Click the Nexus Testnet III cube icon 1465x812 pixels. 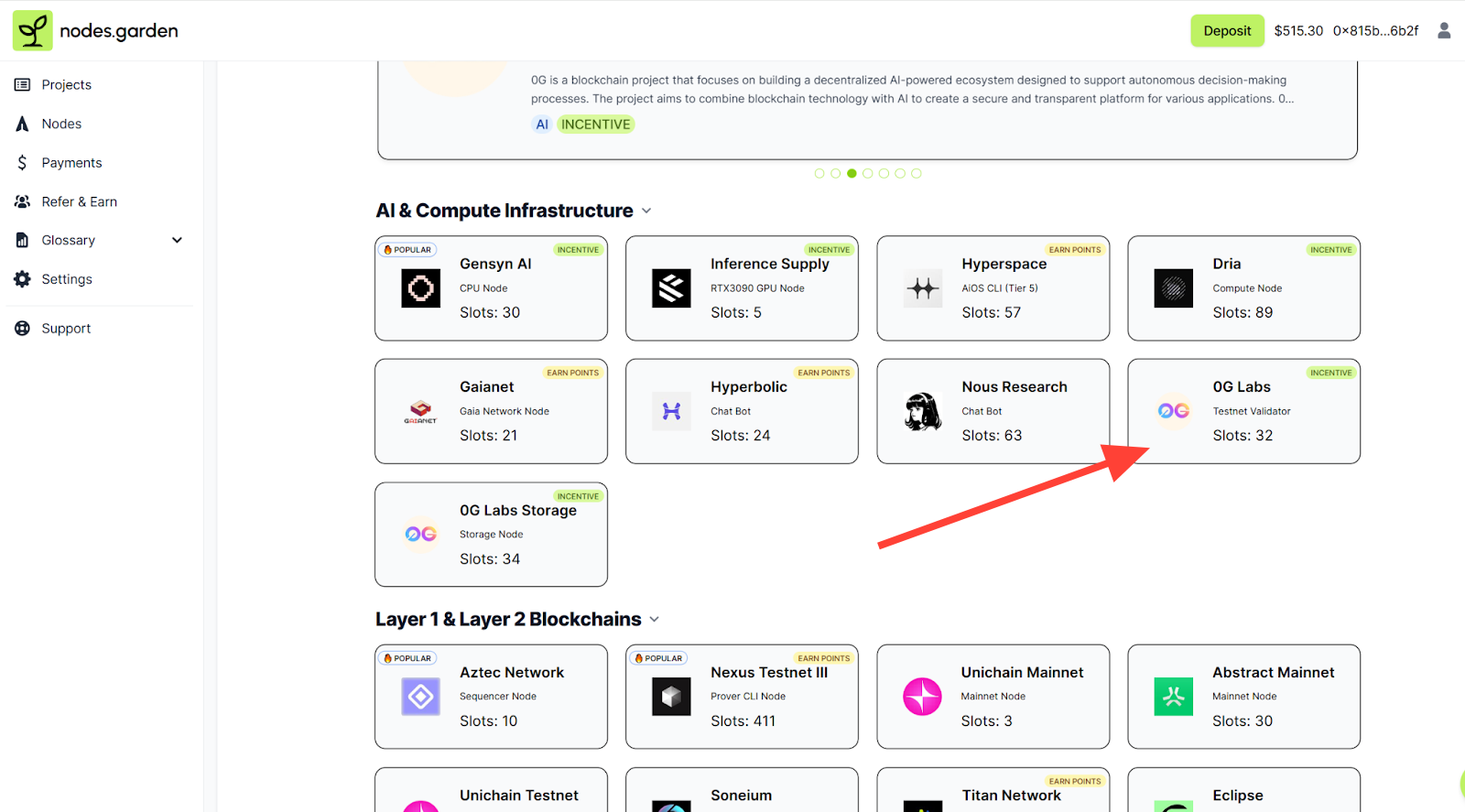click(671, 697)
